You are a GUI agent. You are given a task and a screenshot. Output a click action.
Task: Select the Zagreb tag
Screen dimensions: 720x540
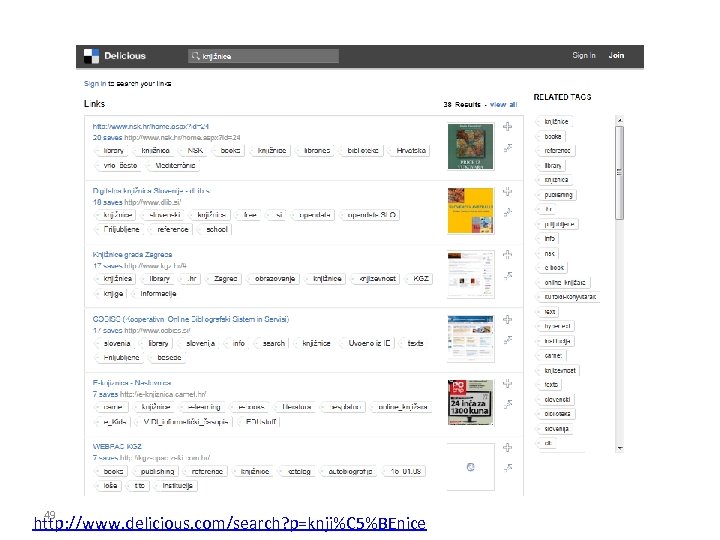pyautogui.click(x=224, y=279)
